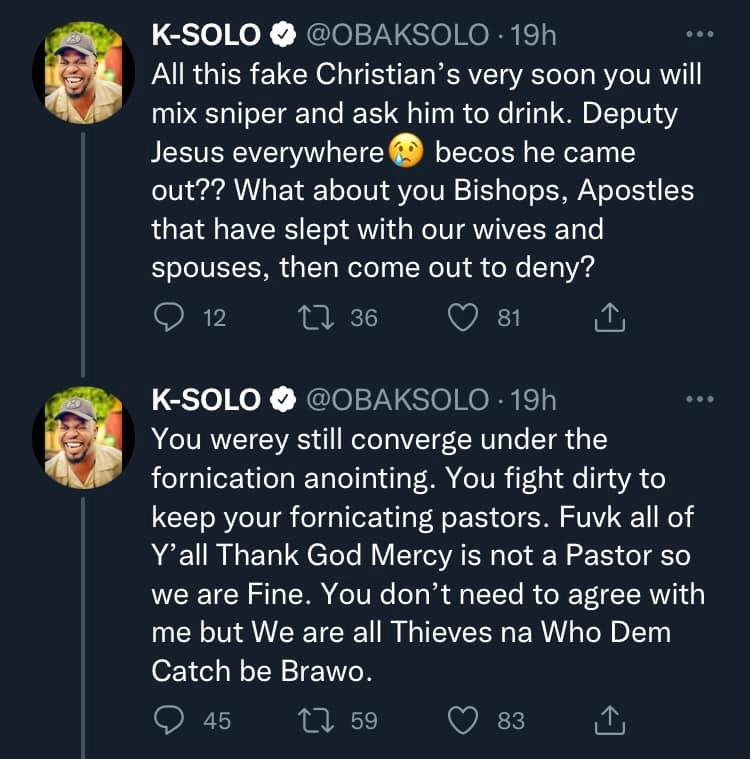
Task: Open more options menu on second tweet
Action: (699, 400)
